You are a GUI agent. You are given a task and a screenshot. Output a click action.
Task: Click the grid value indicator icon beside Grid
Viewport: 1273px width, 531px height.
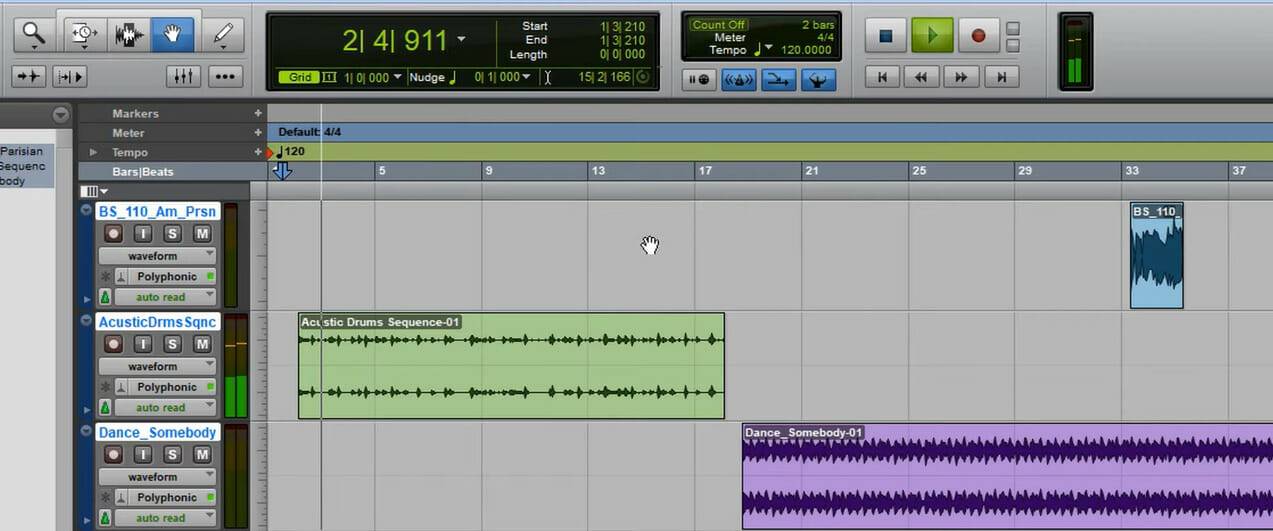click(329, 78)
